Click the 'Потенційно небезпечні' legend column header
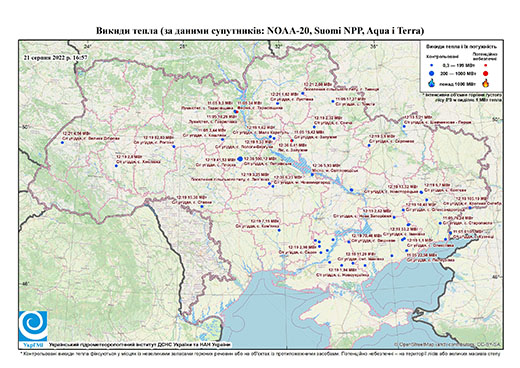Screen dimensions: 520x368 coord(485,56)
